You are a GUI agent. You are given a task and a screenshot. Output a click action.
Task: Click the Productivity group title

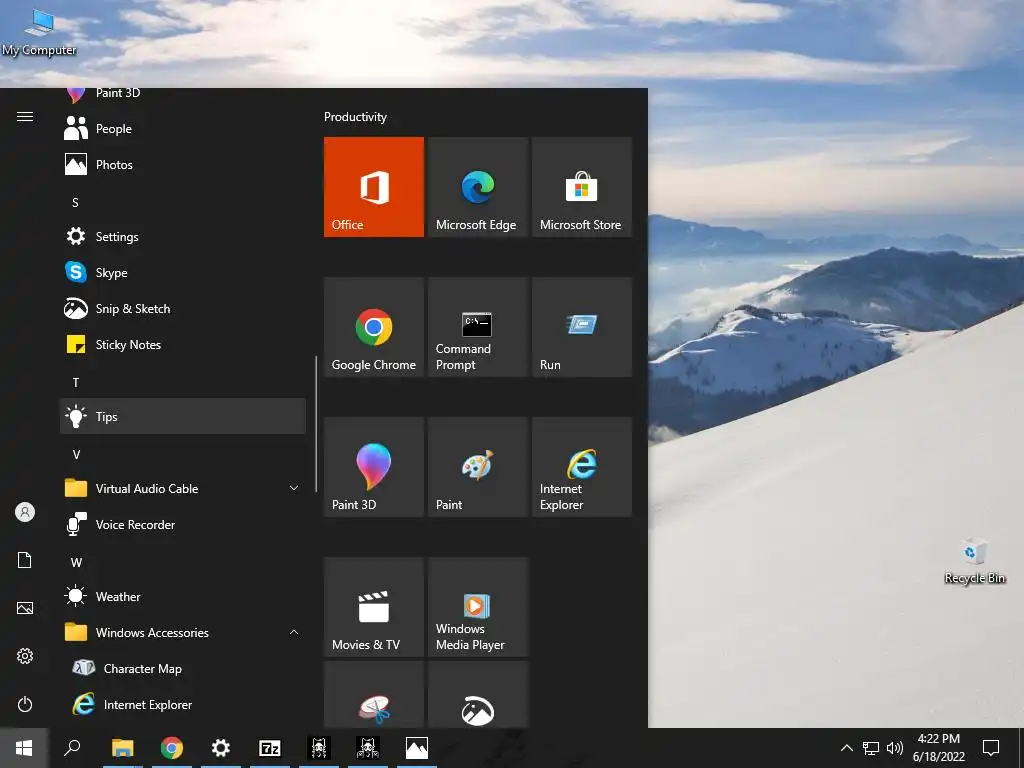pos(355,117)
